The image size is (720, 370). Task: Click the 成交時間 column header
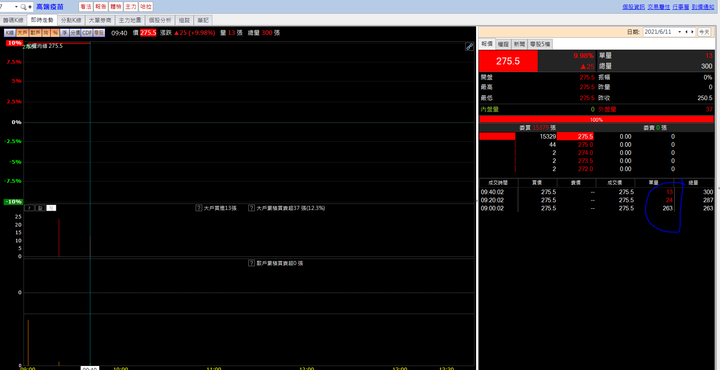499,183
